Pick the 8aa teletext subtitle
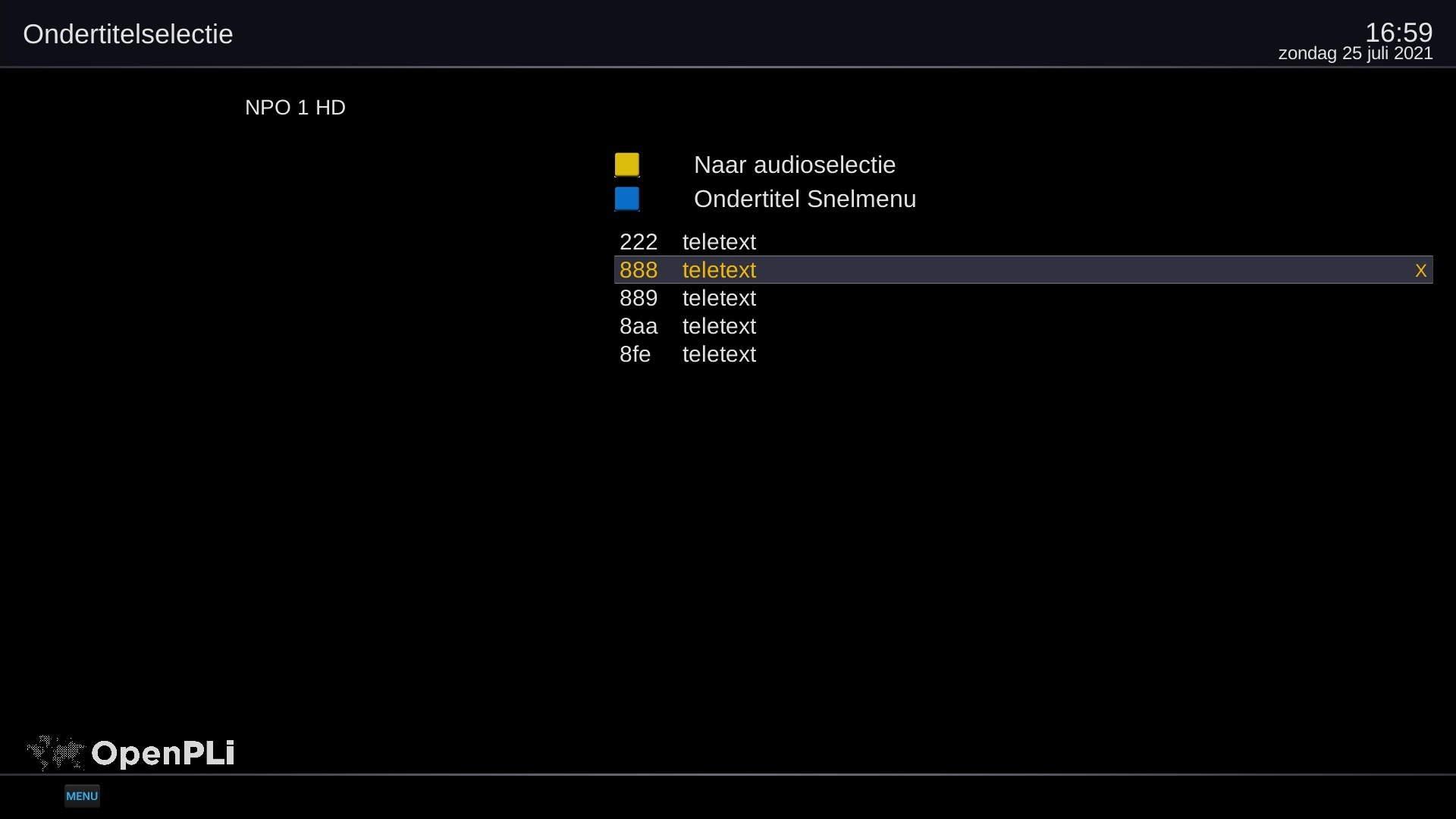The image size is (1456, 819). [x=718, y=326]
